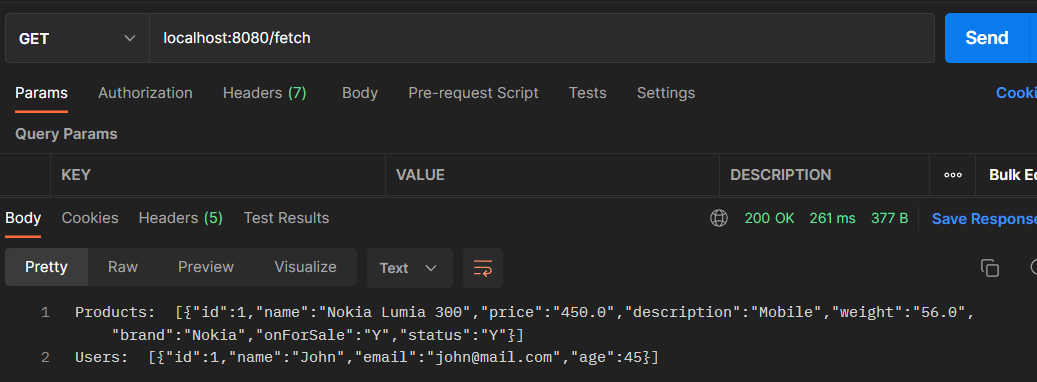Click the request URL field
This screenshot has width=1037, height=382.
[542, 38]
